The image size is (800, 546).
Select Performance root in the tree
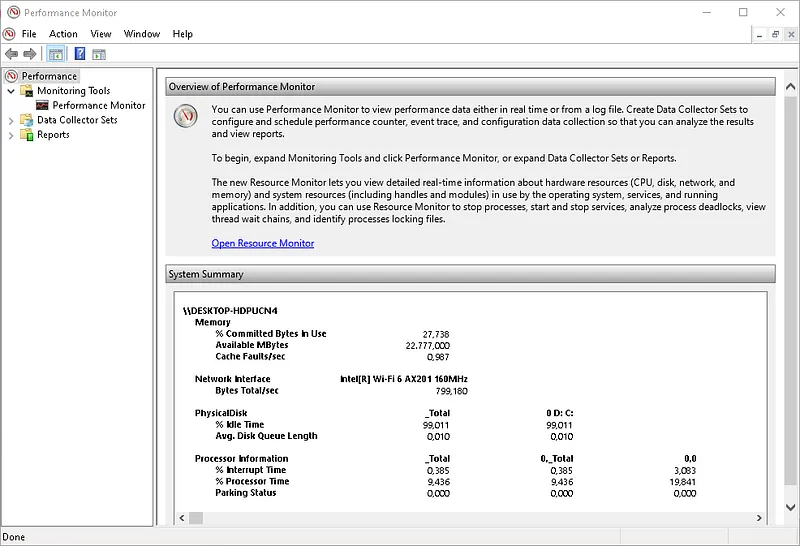(x=49, y=76)
